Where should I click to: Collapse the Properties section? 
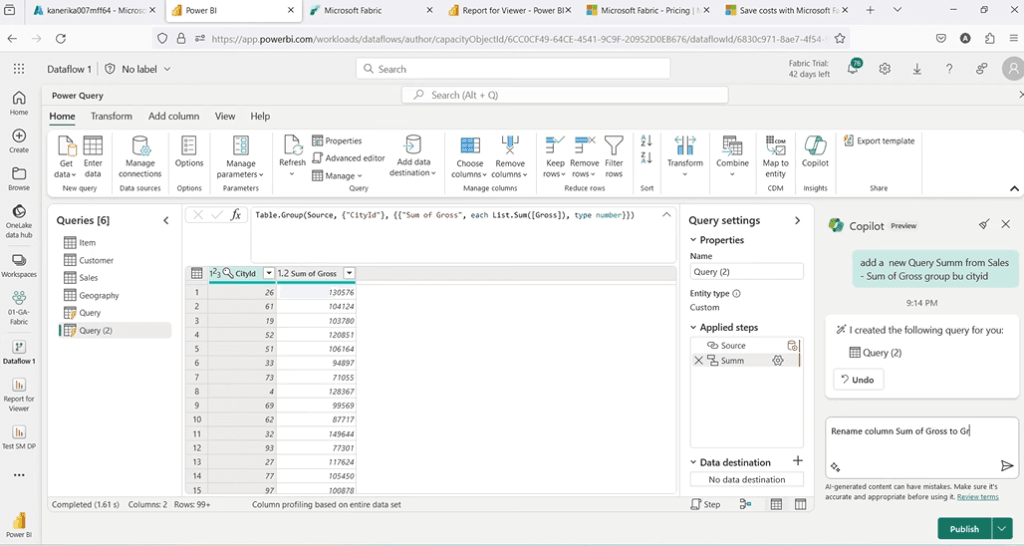694,240
